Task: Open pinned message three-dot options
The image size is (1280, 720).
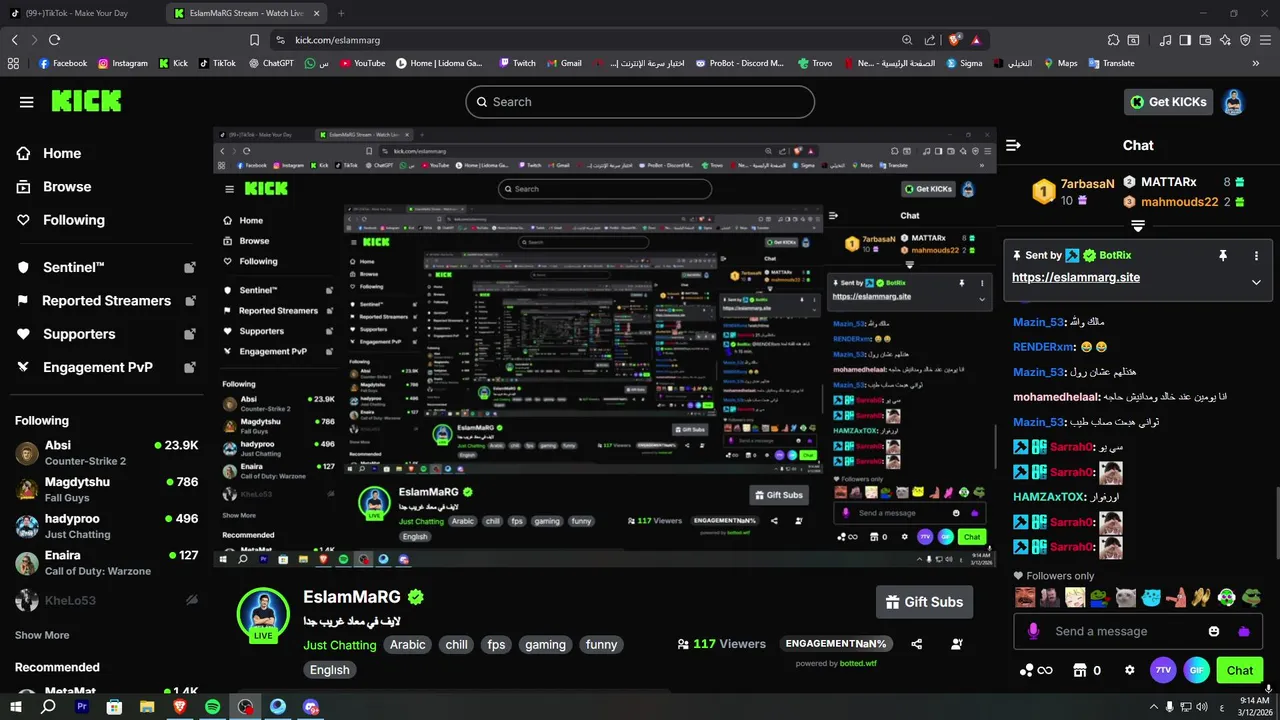Action: coord(1256,256)
